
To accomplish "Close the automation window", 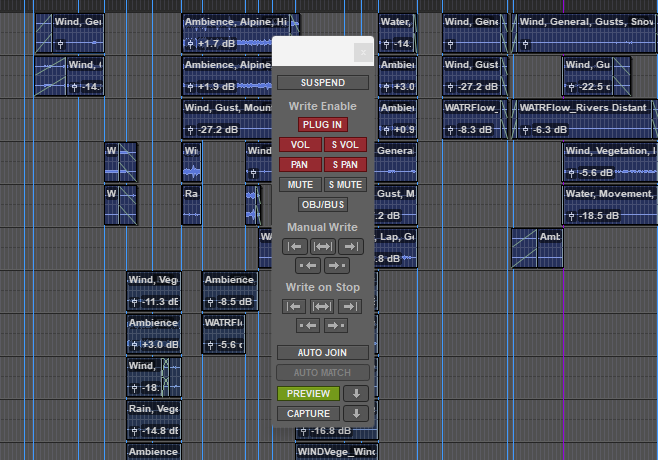I will (x=363, y=52).
